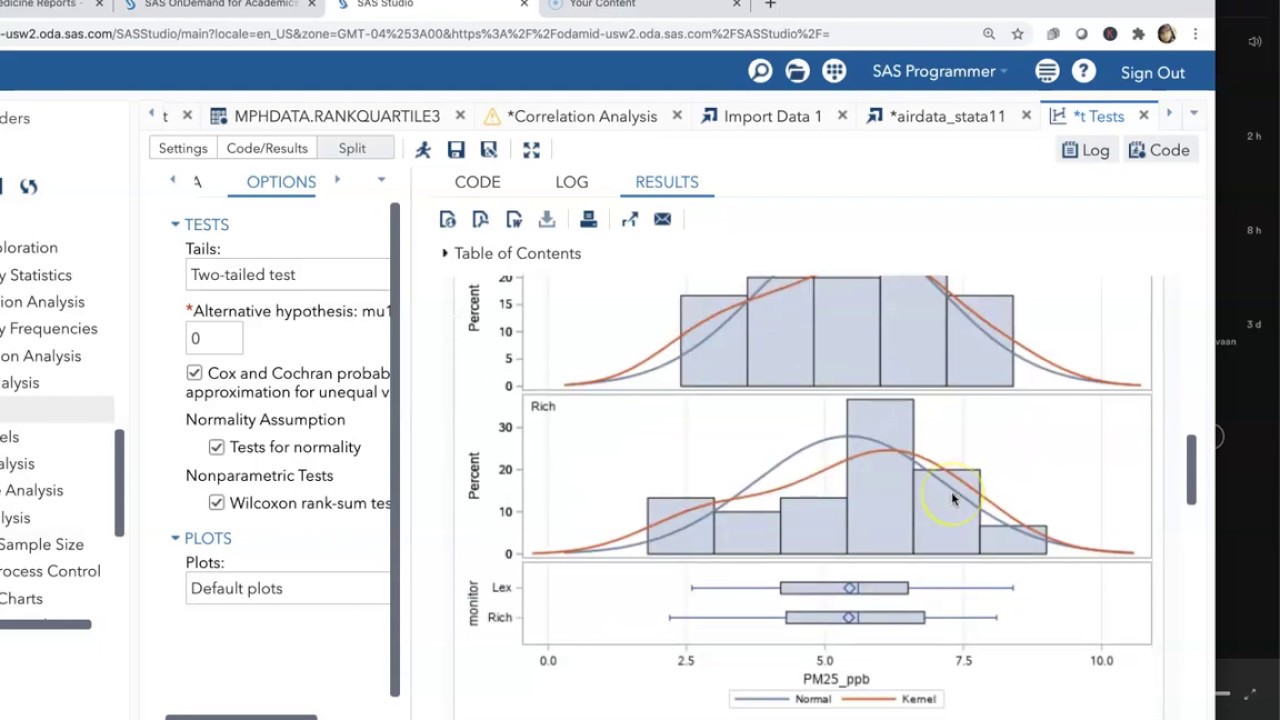Viewport: 1280px width, 720px height.
Task: Open the applications grid icon
Action: pos(834,71)
